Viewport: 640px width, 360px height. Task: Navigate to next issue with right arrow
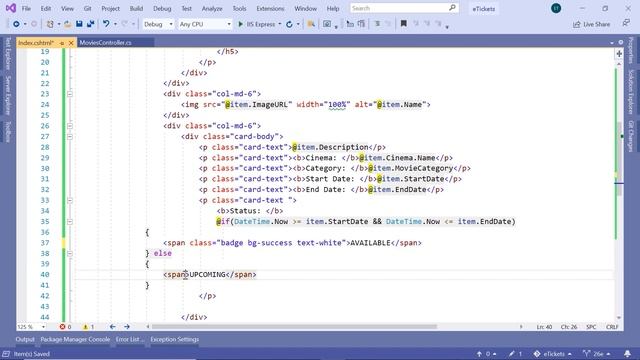[127, 327]
